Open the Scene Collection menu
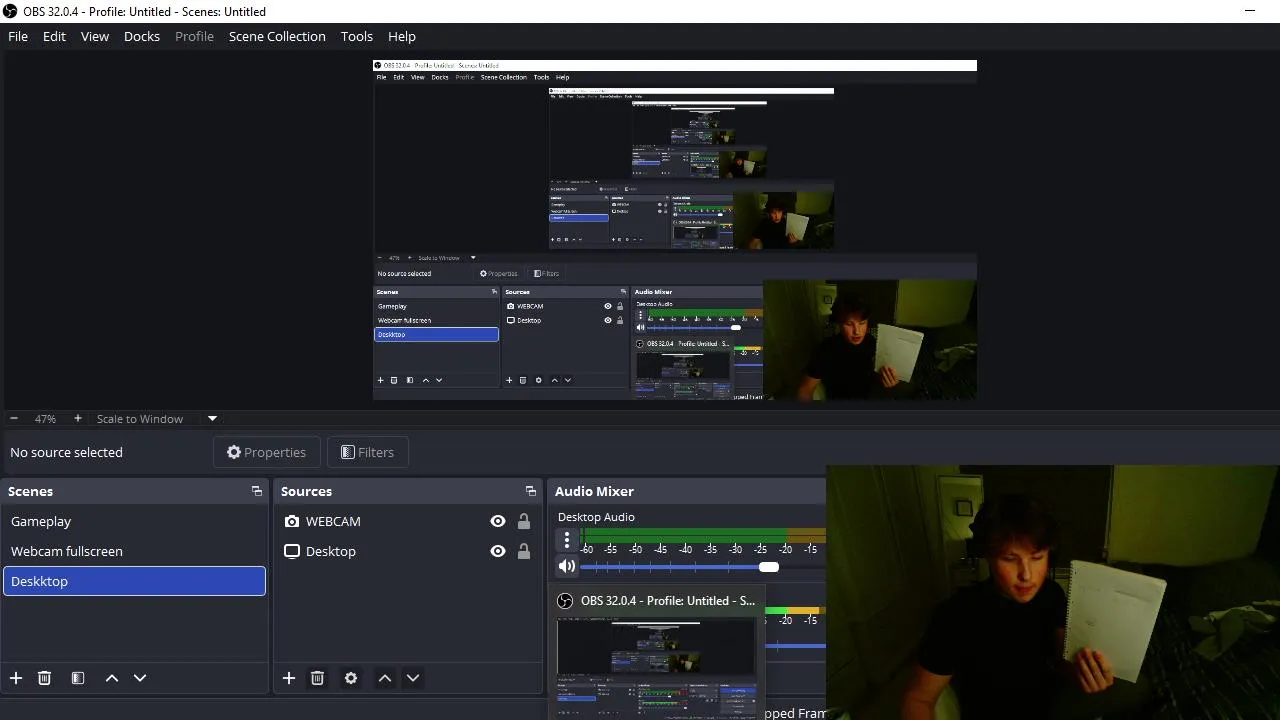Image resolution: width=1280 pixels, height=720 pixels. pos(277,36)
